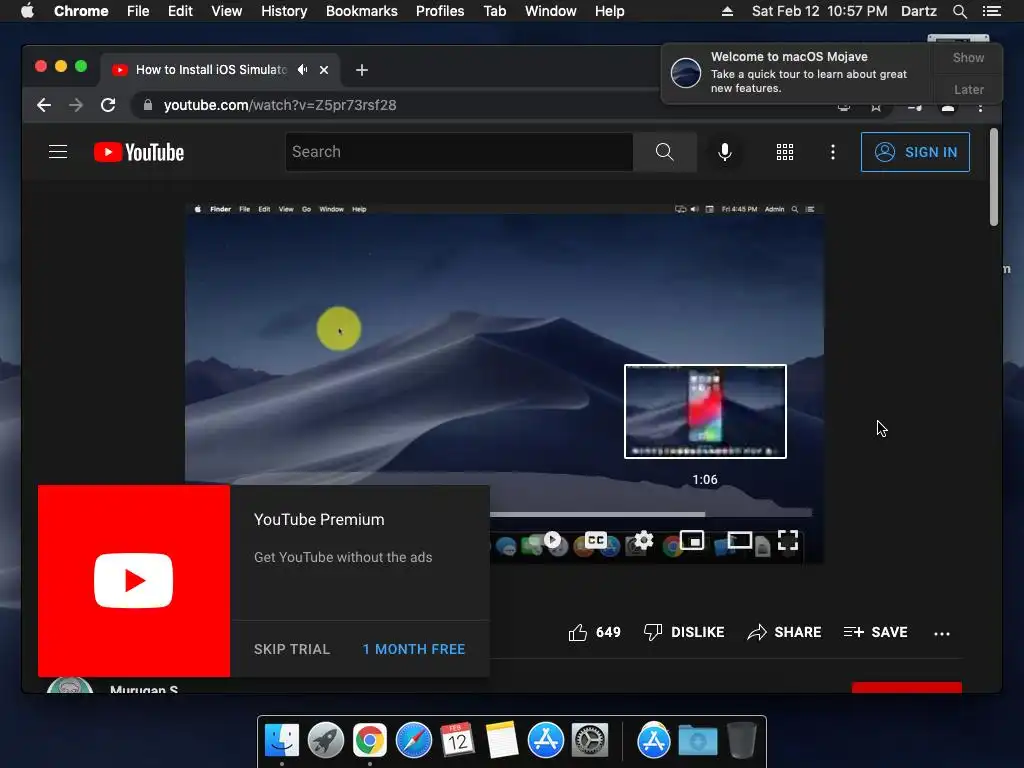
Task: Open the History menu
Action: point(283,11)
